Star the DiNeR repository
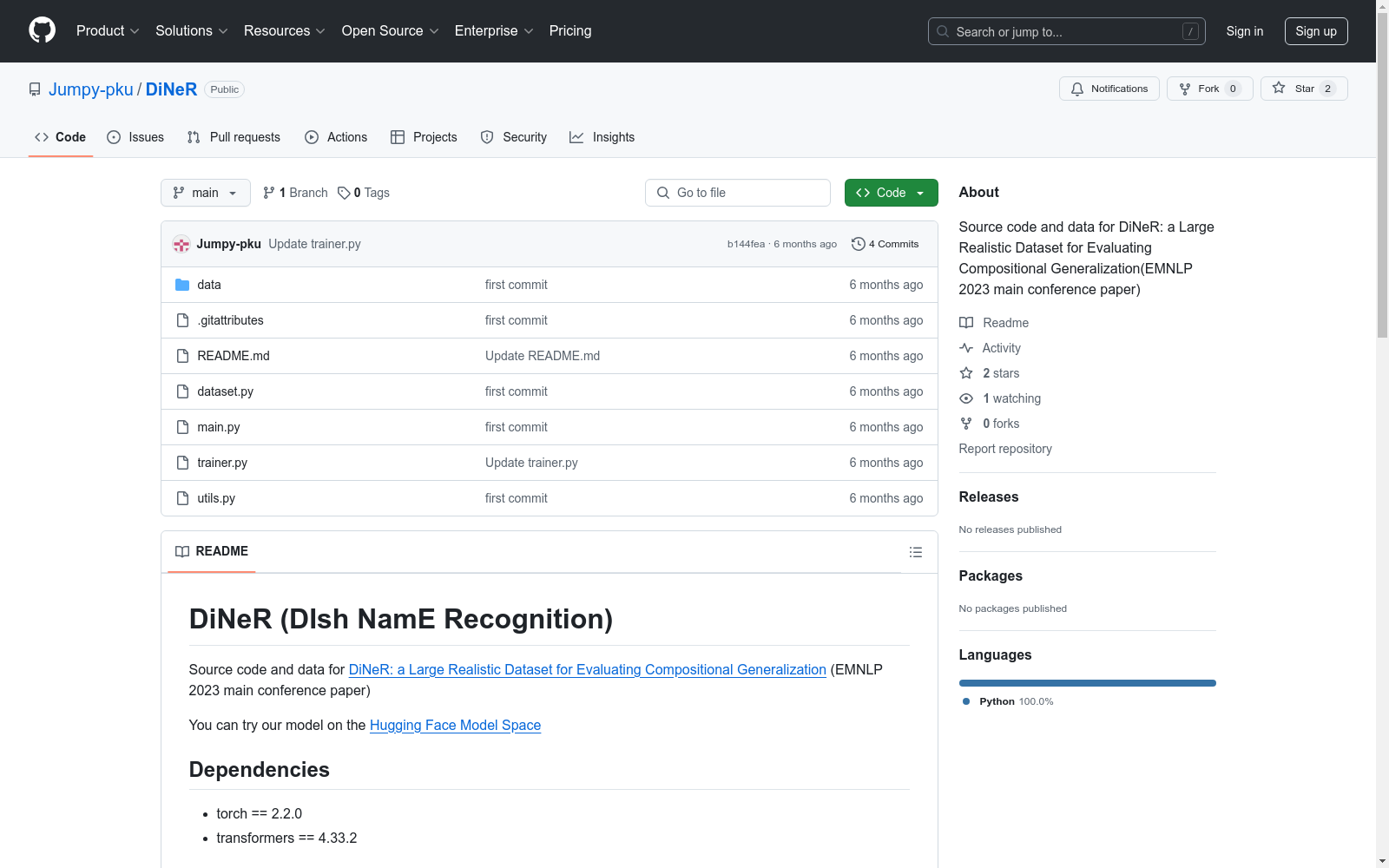Image resolution: width=1389 pixels, height=868 pixels. coord(1303,89)
